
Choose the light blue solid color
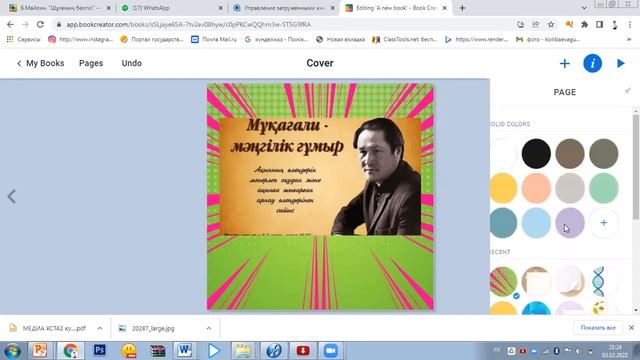point(536,223)
